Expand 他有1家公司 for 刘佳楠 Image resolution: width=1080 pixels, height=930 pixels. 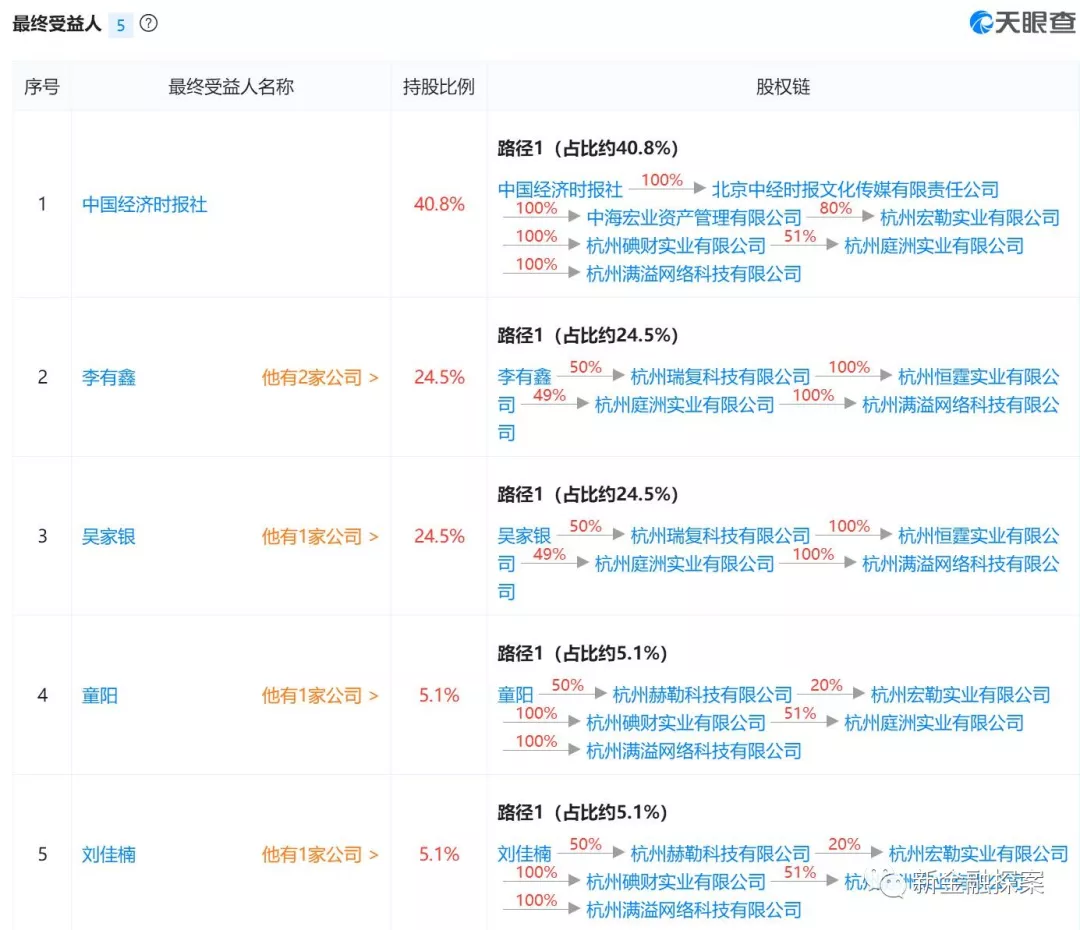[x=320, y=855]
